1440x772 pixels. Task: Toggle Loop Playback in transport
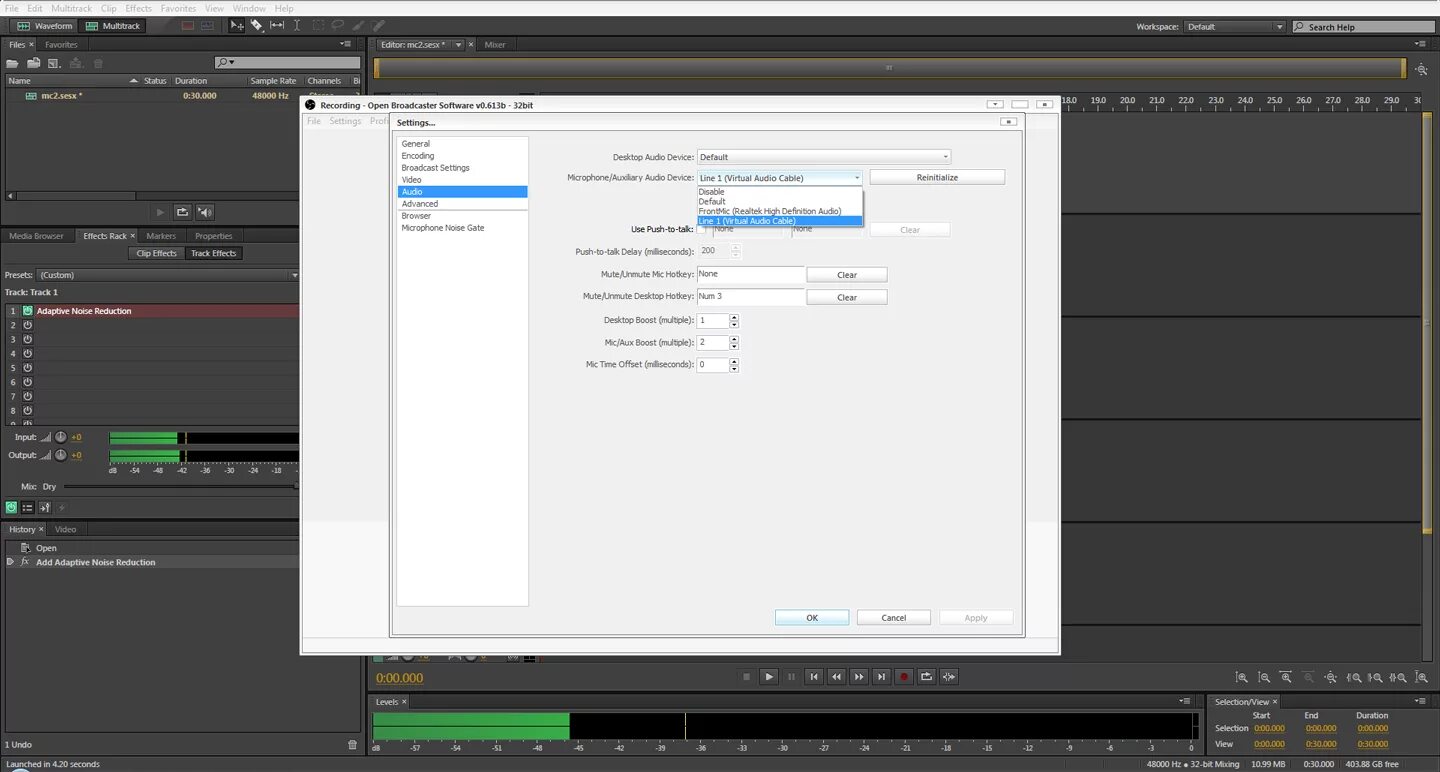[926, 677]
